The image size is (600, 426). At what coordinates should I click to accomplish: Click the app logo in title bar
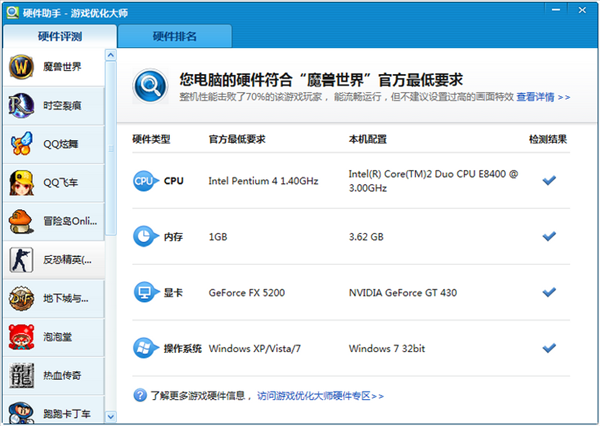[12, 12]
